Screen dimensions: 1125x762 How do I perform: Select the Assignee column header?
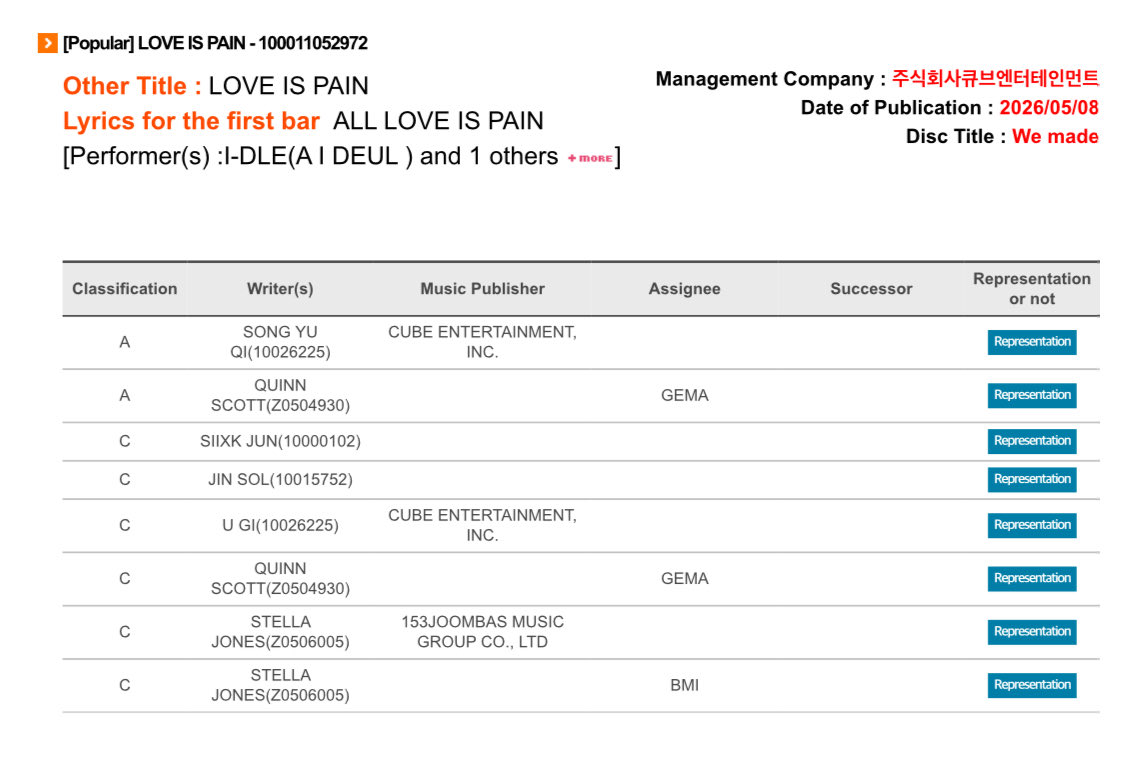684,289
